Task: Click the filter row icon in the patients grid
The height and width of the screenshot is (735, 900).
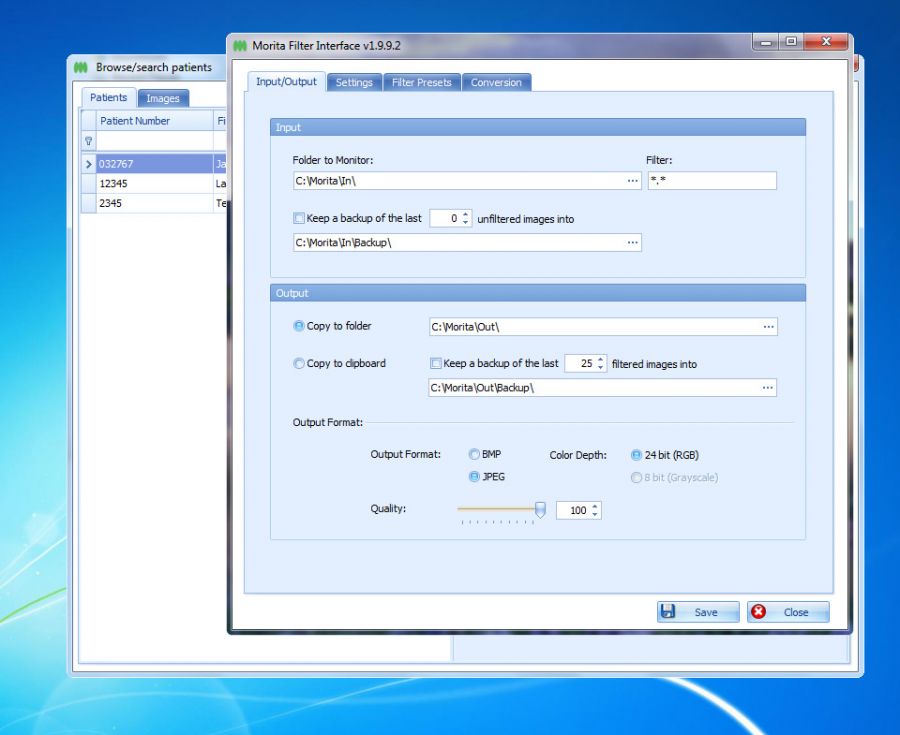Action: click(88, 141)
